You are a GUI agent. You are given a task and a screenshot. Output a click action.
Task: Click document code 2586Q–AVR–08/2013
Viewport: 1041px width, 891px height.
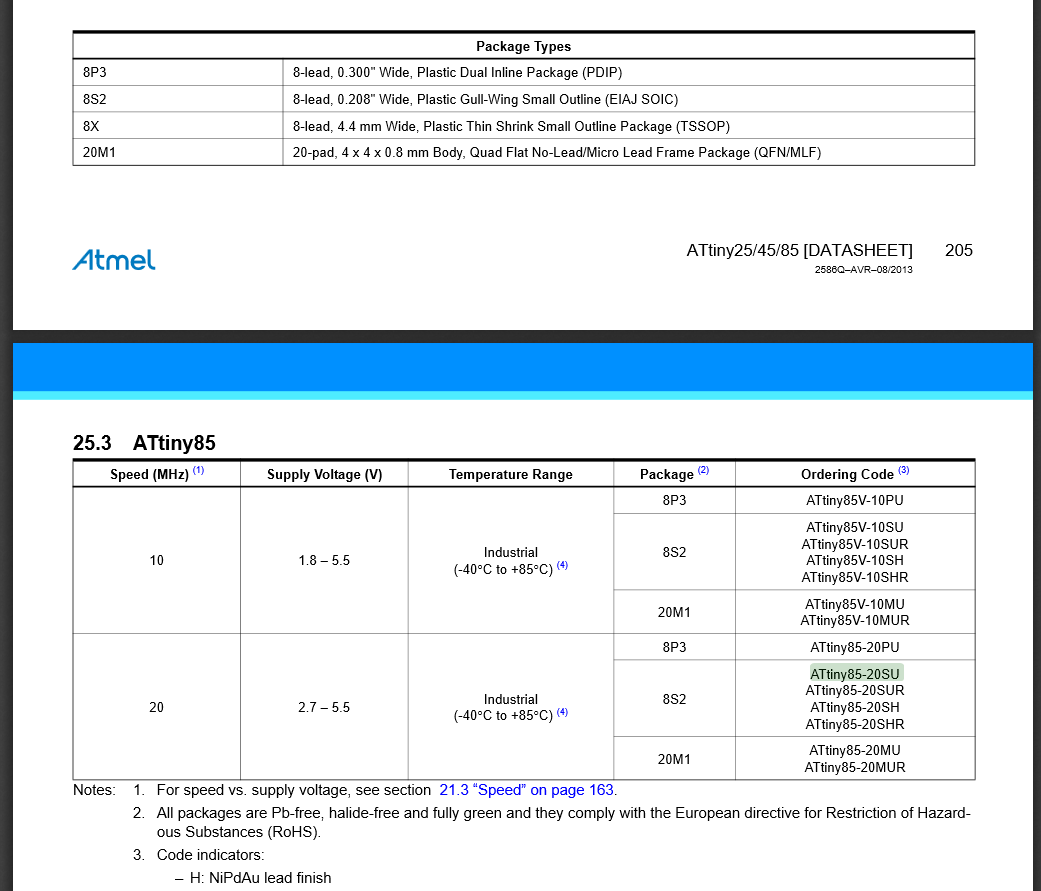pos(864,270)
